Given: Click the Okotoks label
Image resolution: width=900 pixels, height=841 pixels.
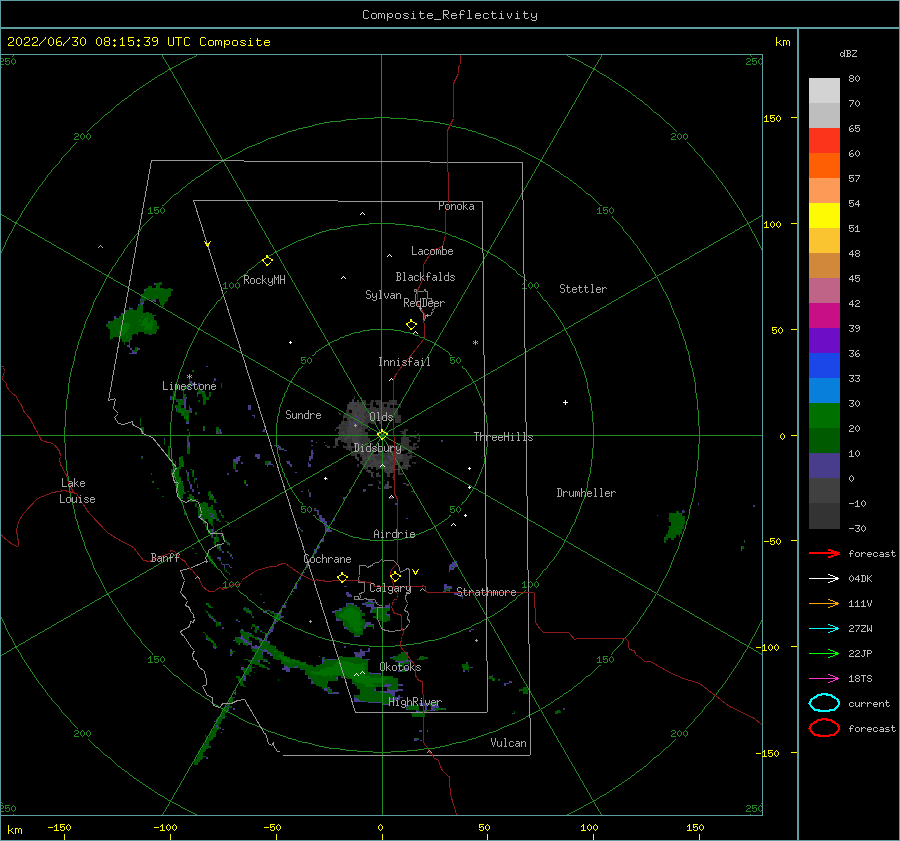Looking at the screenshot, I should 400,667.
